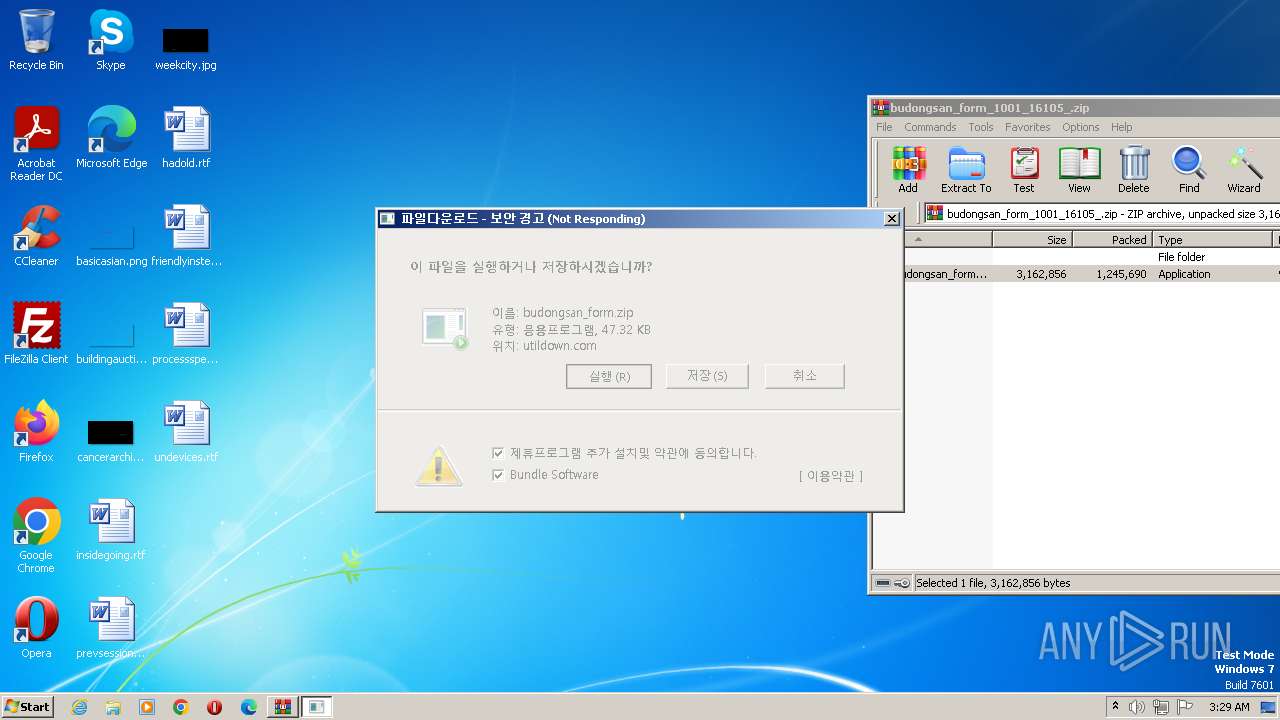Select Acrobat Reader DC desktop shortcut
1280x720 pixels.
click(x=36, y=144)
